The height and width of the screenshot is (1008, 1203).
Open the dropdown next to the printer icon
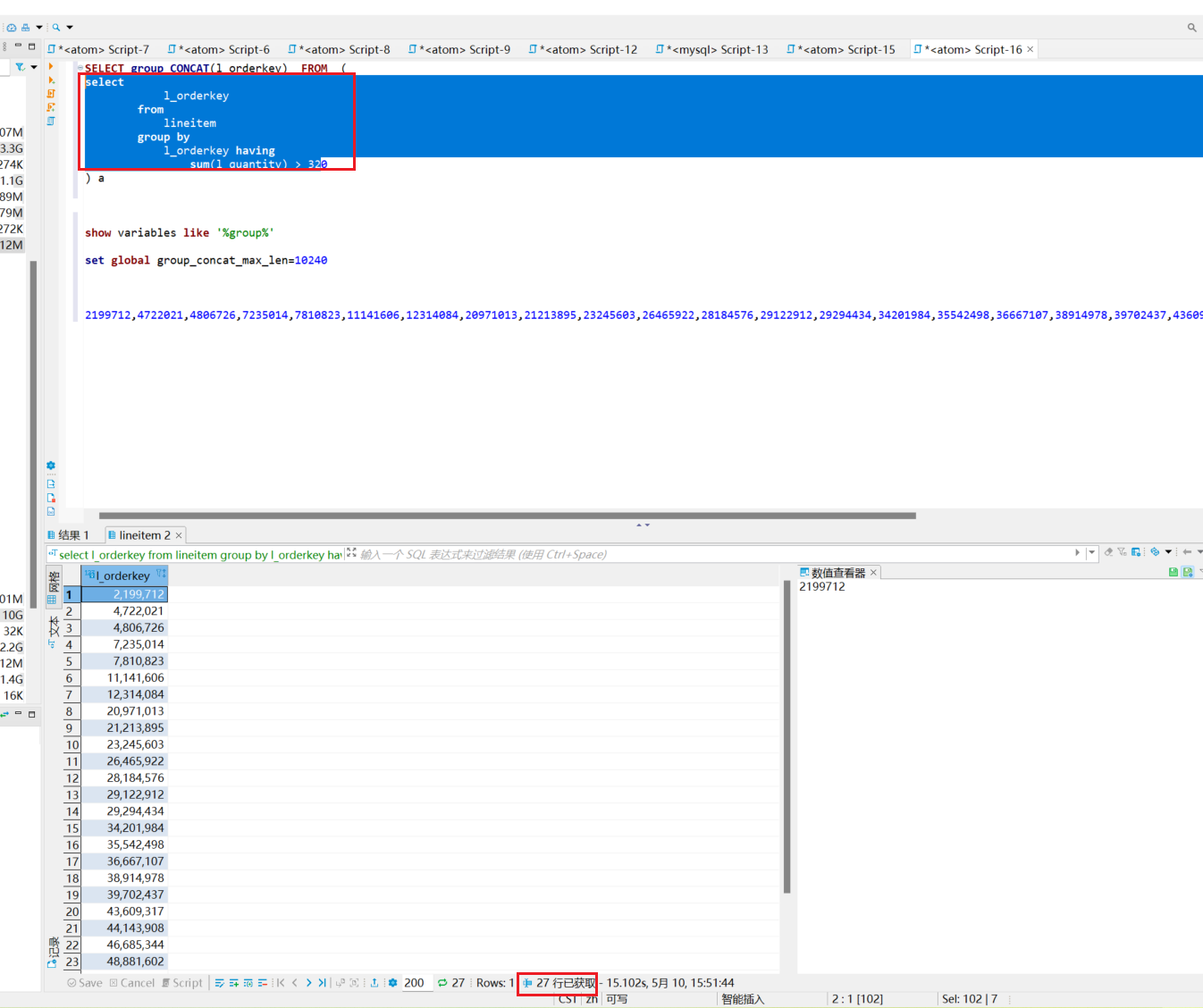pyautogui.click(x=39, y=28)
